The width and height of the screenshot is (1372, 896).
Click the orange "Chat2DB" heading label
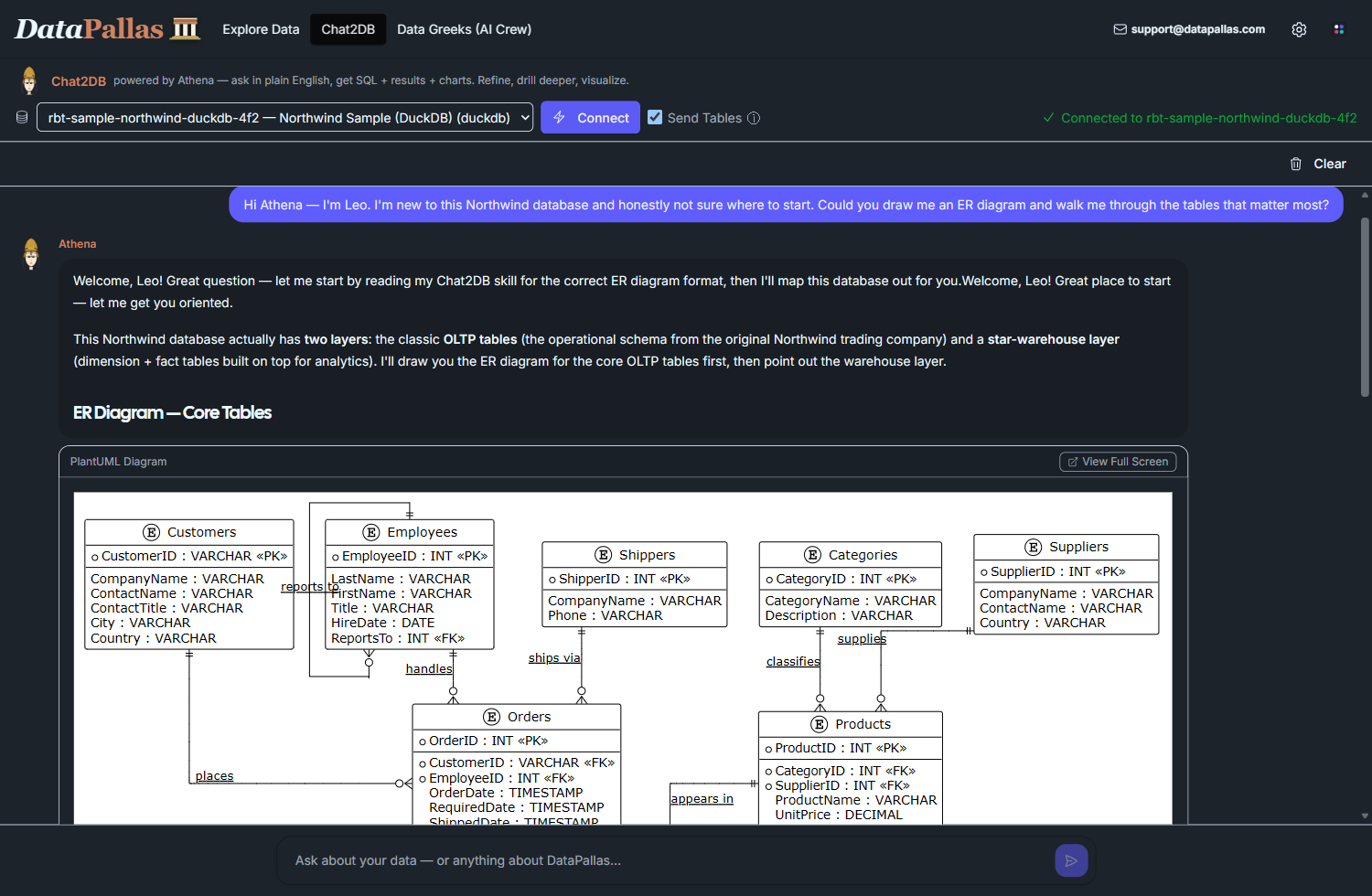coord(79,81)
